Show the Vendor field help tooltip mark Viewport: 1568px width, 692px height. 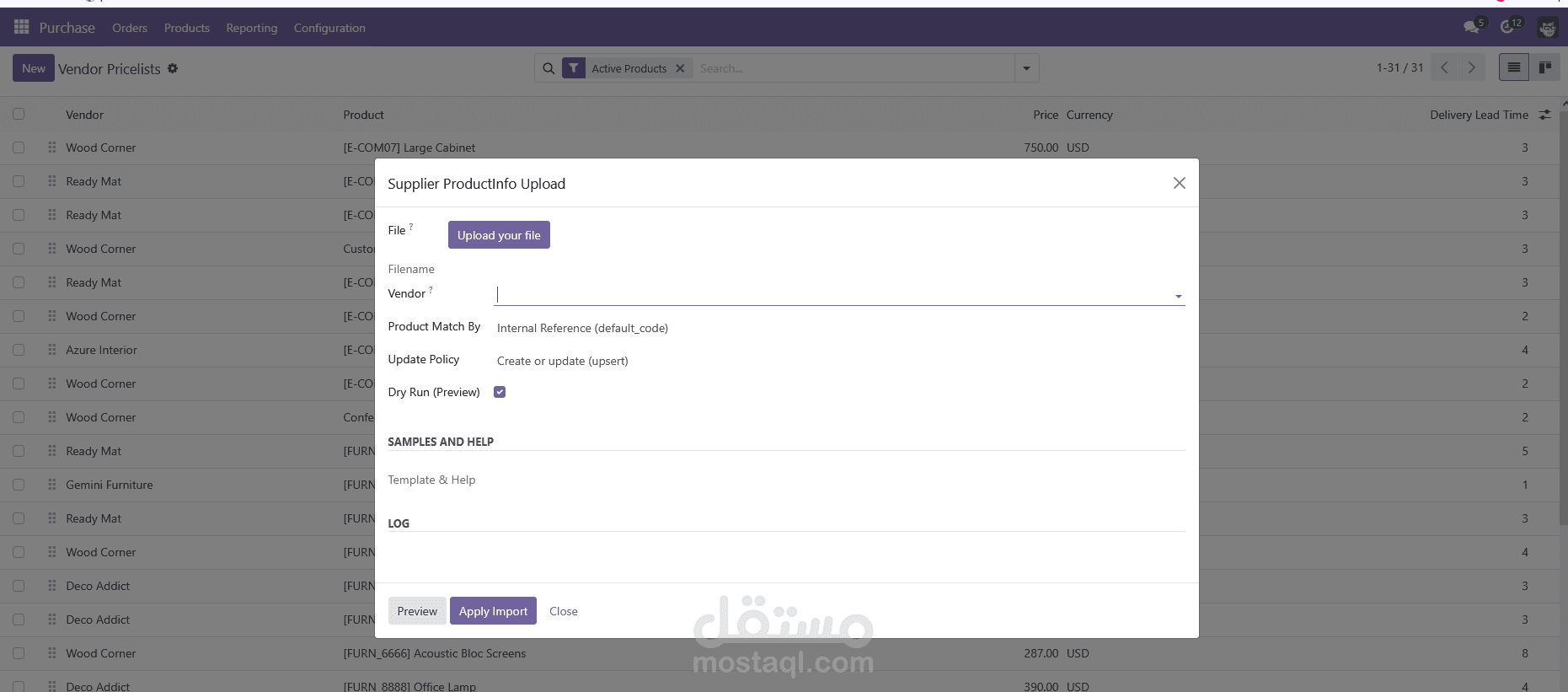point(431,290)
